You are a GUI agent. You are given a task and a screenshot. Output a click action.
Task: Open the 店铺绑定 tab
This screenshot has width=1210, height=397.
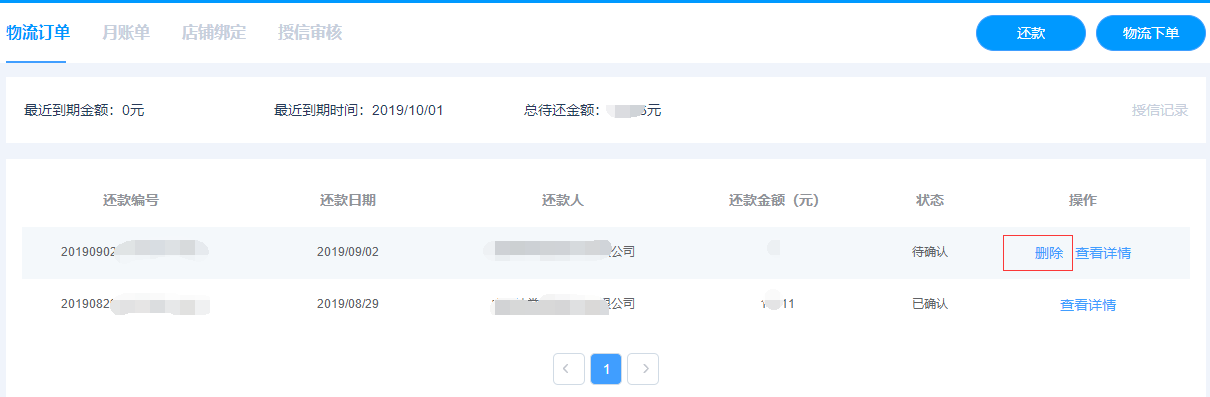point(214,32)
